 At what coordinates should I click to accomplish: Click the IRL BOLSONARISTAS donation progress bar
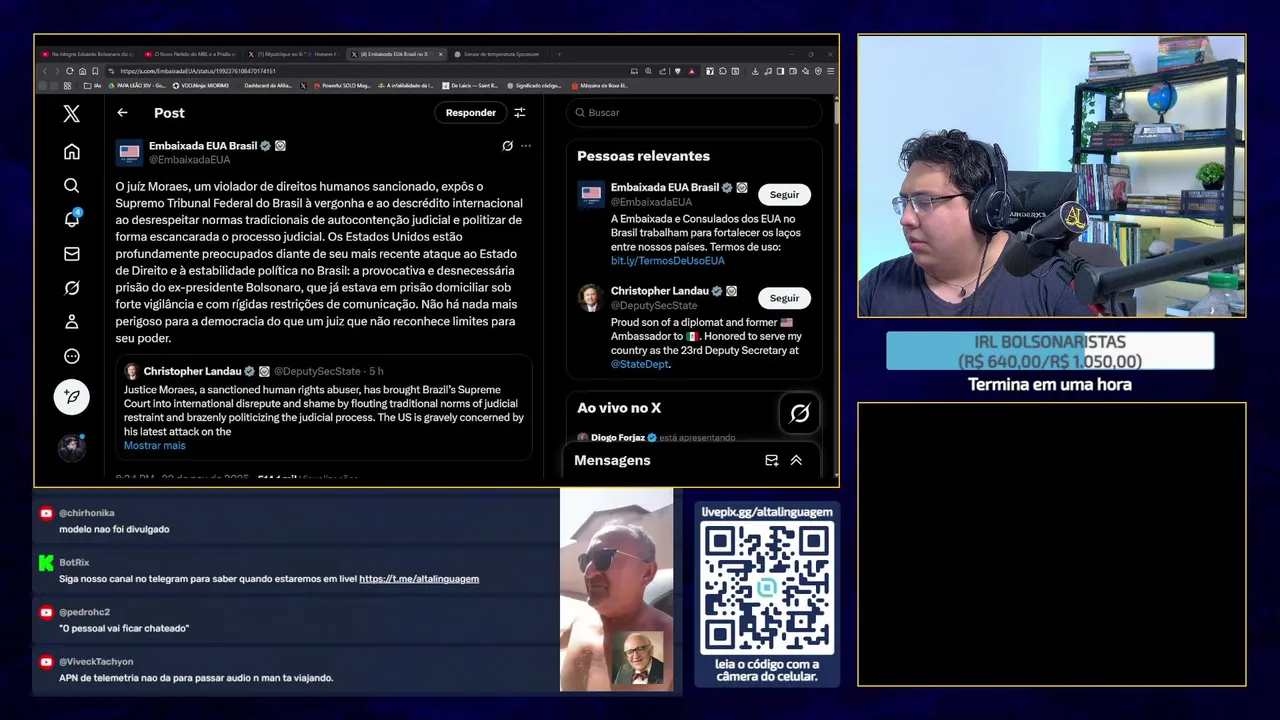point(1050,351)
